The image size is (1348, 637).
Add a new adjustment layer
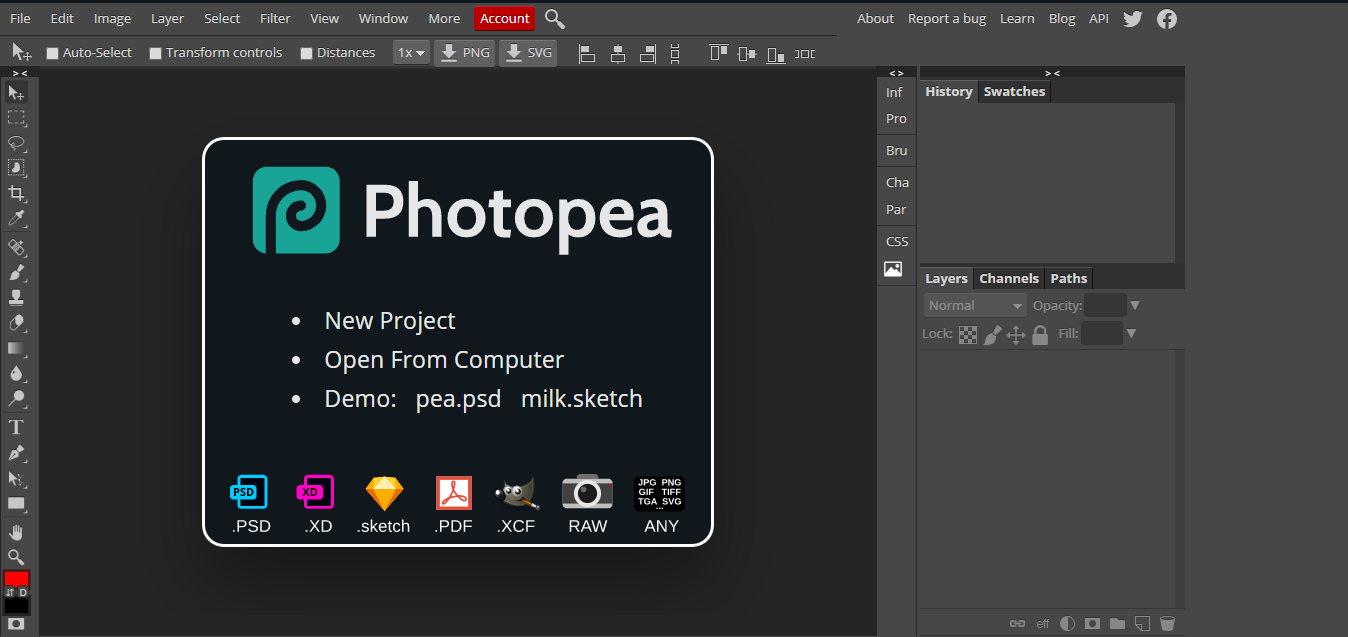pyautogui.click(x=1067, y=624)
